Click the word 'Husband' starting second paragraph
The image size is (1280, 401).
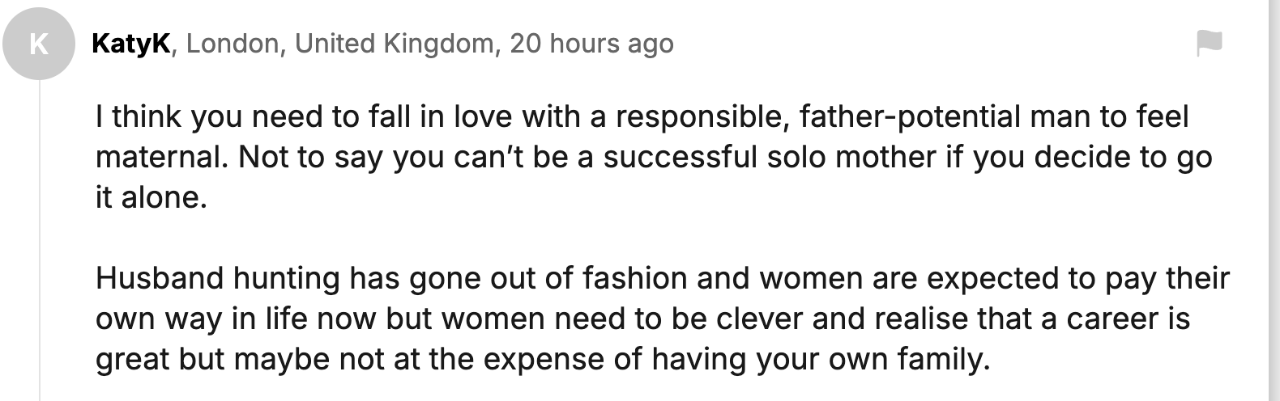point(158,279)
